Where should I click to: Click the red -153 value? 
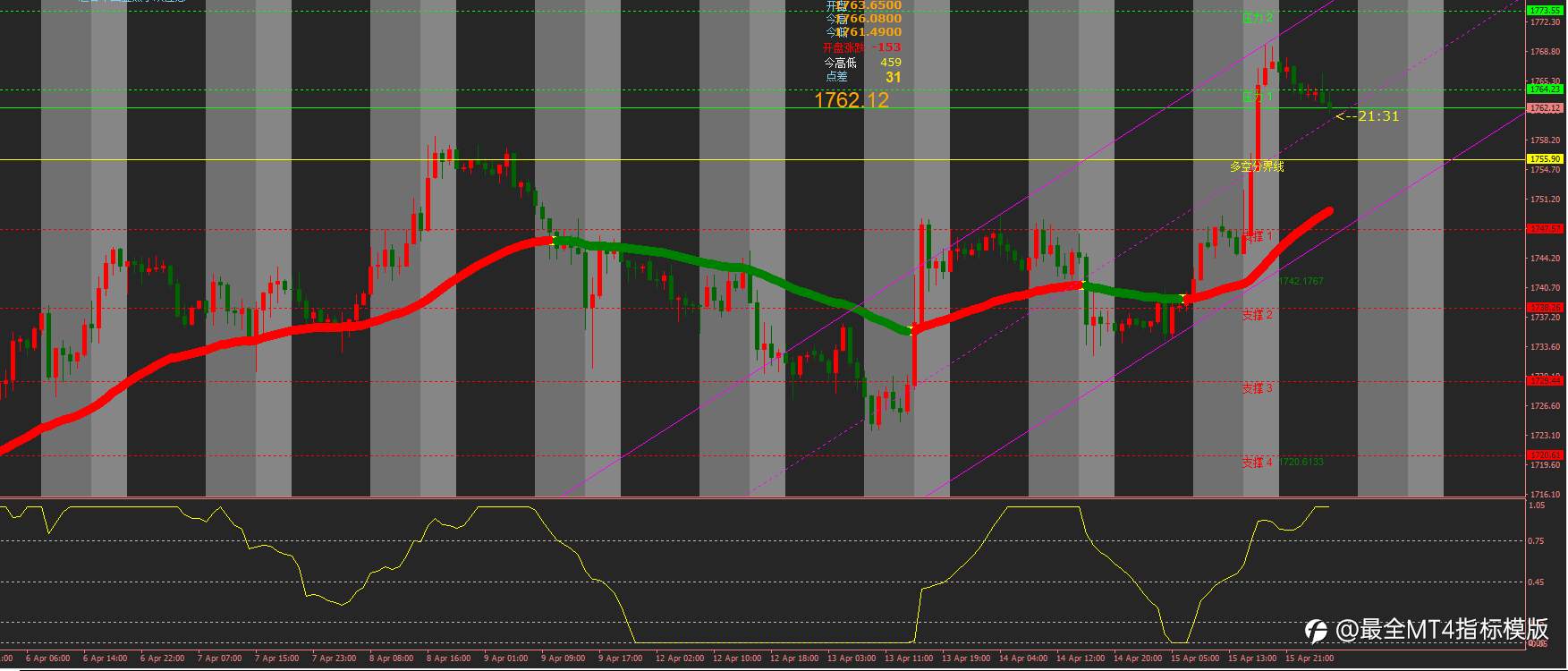[887, 47]
